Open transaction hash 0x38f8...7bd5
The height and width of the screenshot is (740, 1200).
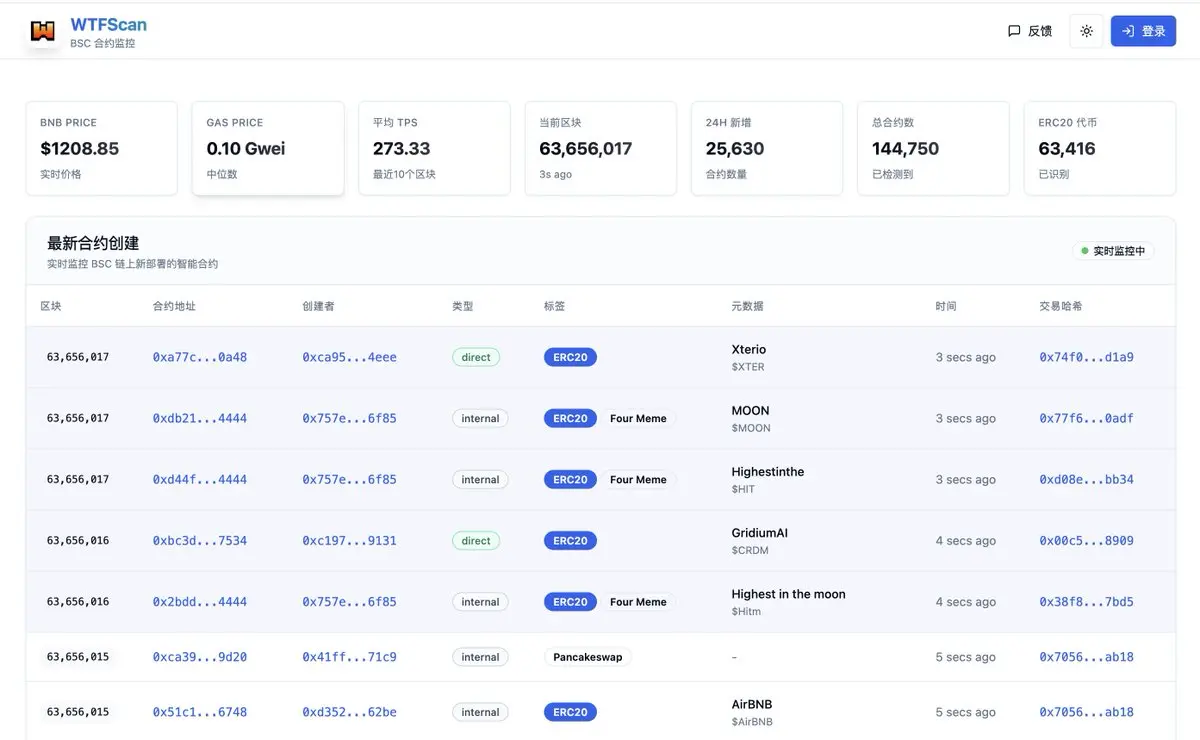(1086, 602)
